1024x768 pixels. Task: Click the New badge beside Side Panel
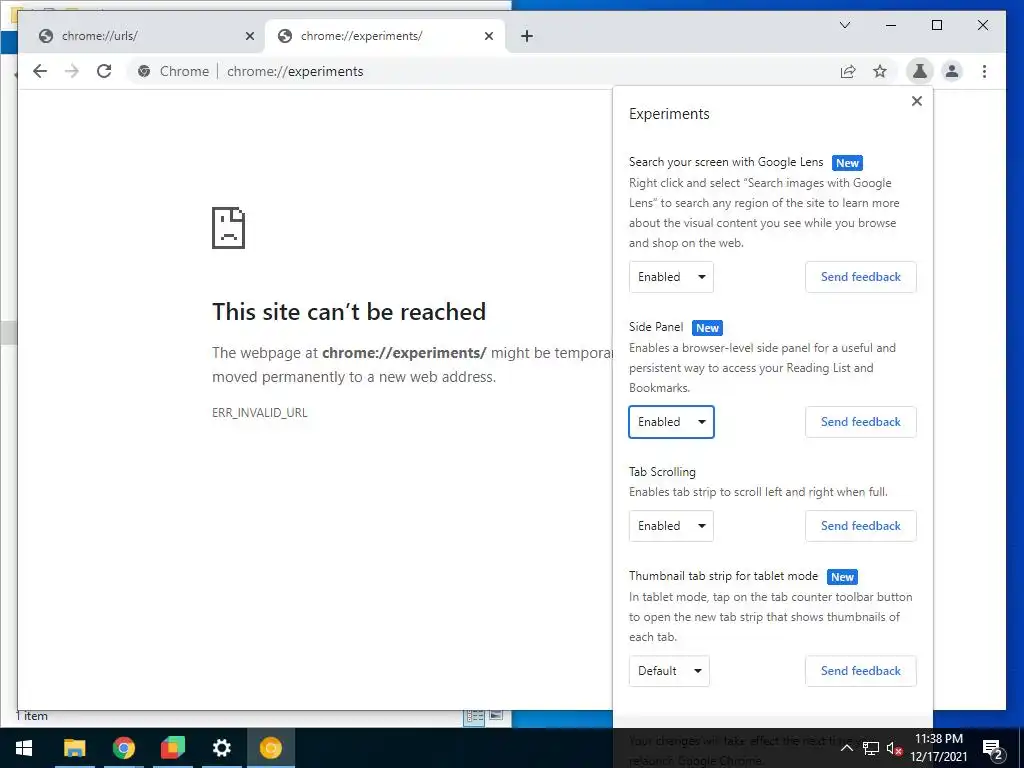coord(707,328)
